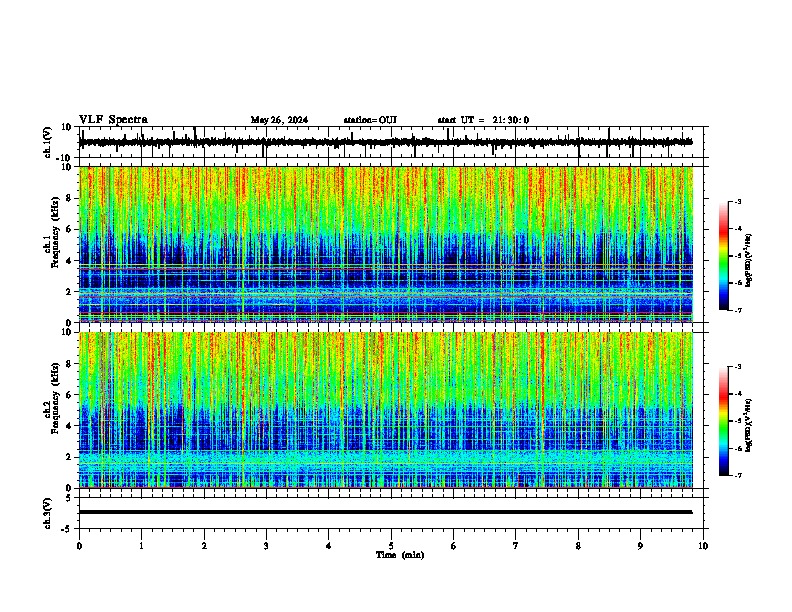
Task: Select the "ch.3(V)" axis label
Action: (48, 513)
